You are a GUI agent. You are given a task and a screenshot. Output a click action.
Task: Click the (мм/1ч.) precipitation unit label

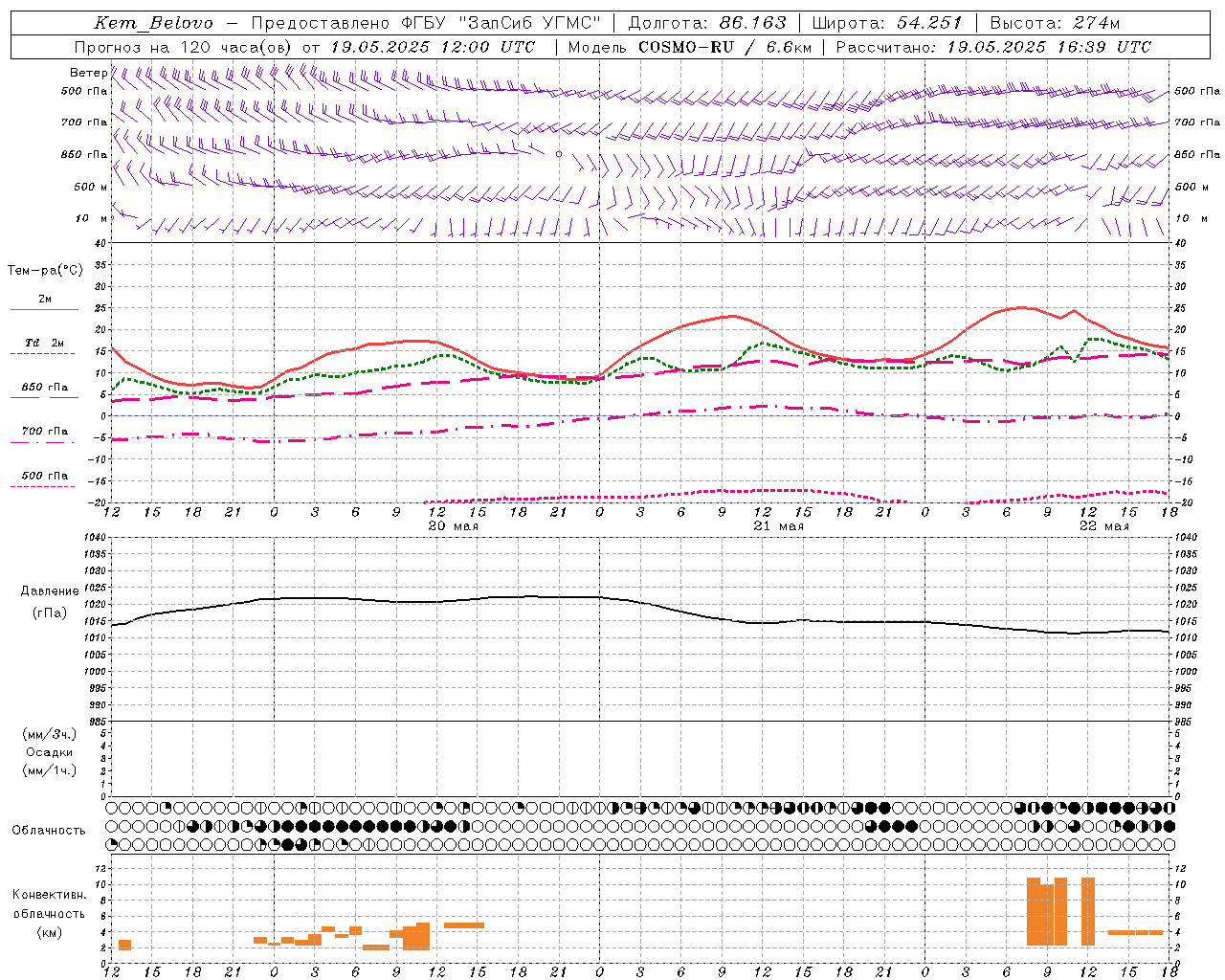click(50, 771)
